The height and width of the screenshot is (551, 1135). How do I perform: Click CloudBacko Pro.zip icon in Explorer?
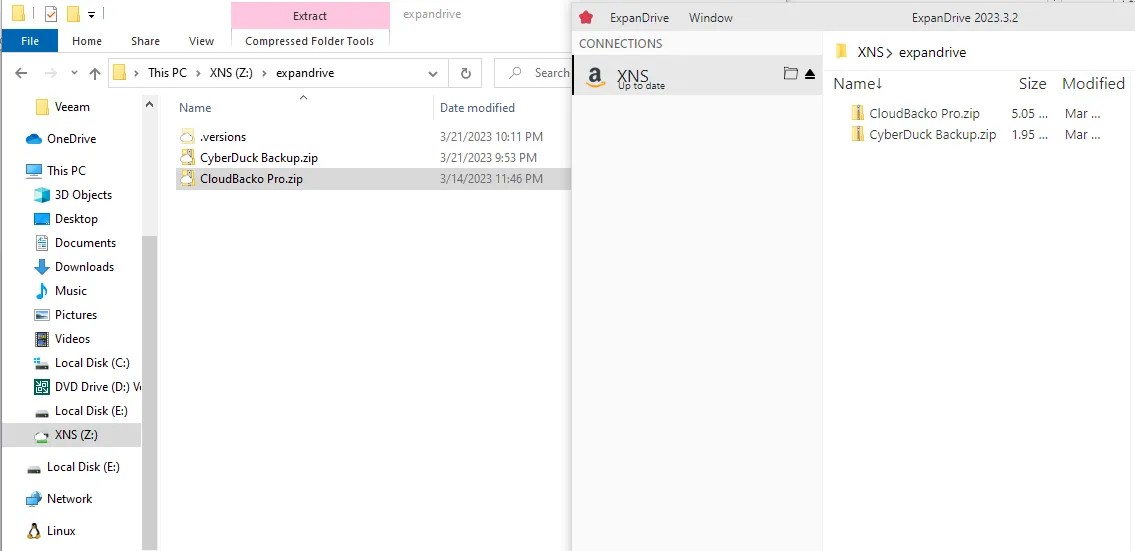point(187,179)
